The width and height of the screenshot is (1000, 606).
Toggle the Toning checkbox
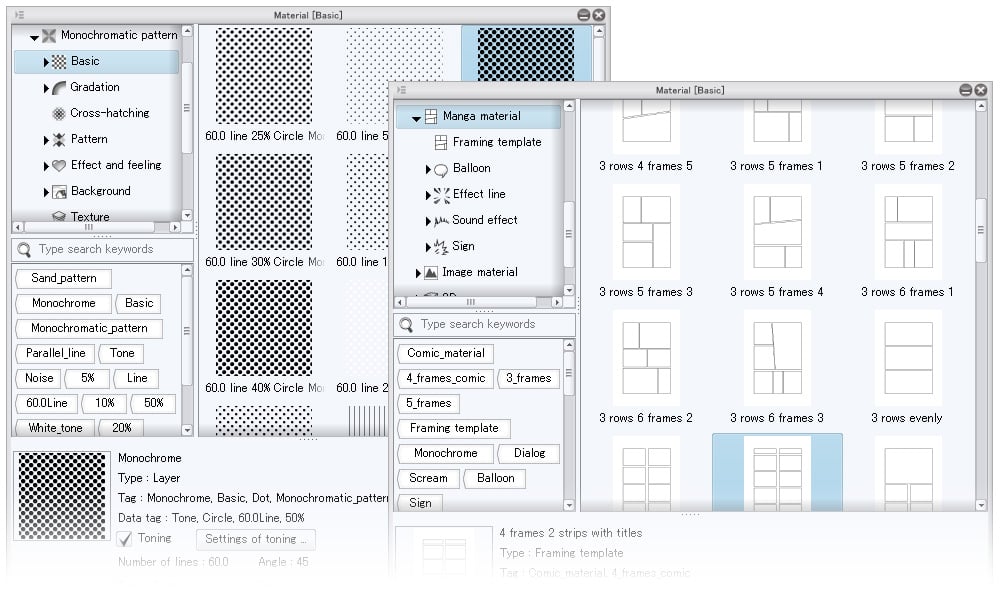(125, 539)
